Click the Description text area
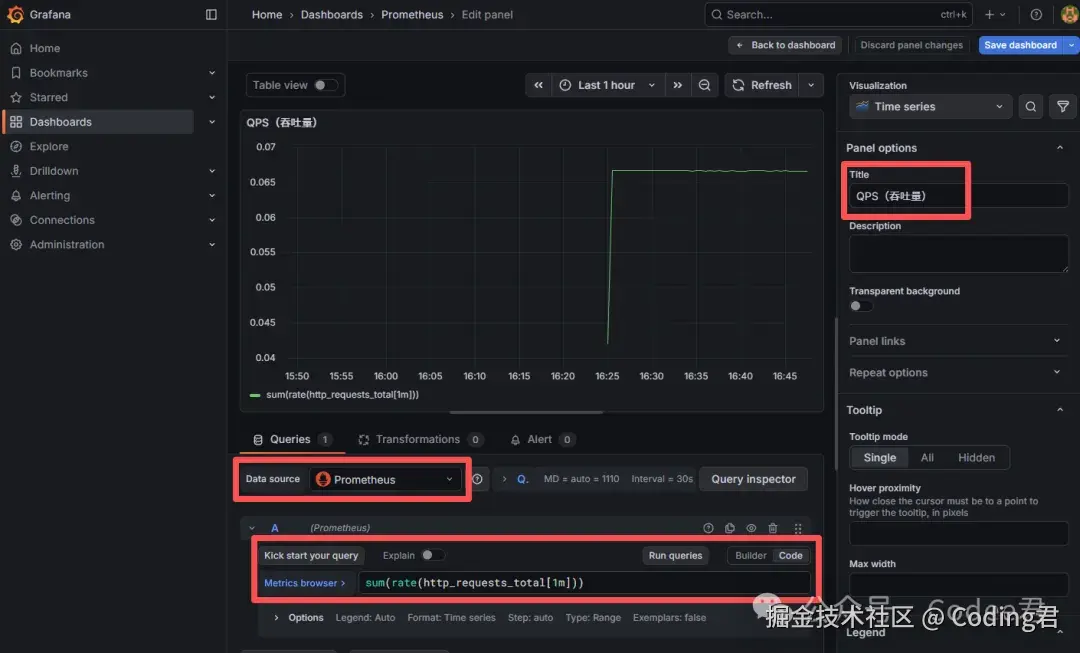 click(x=958, y=253)
